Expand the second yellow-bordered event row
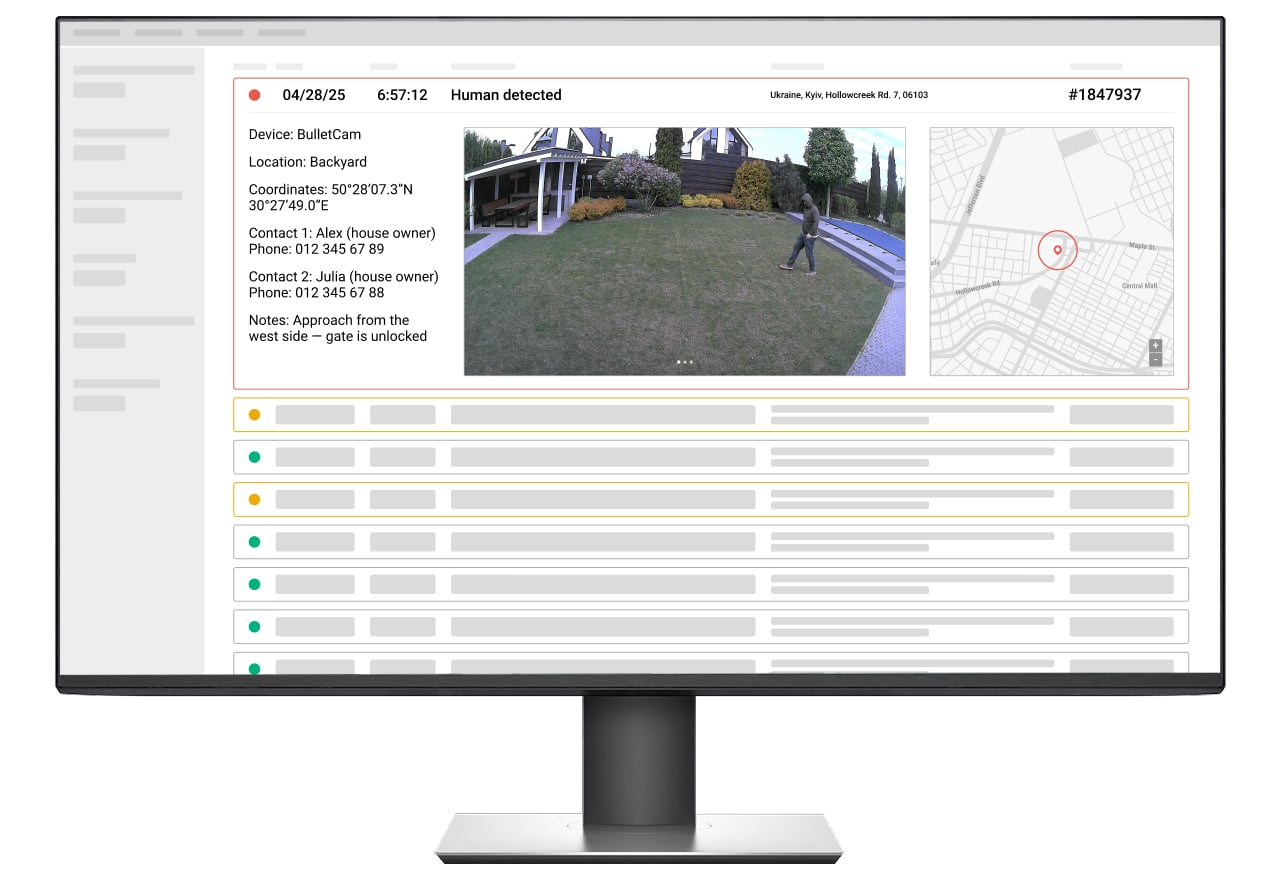The image size is (1280, 880). [710, 499]
